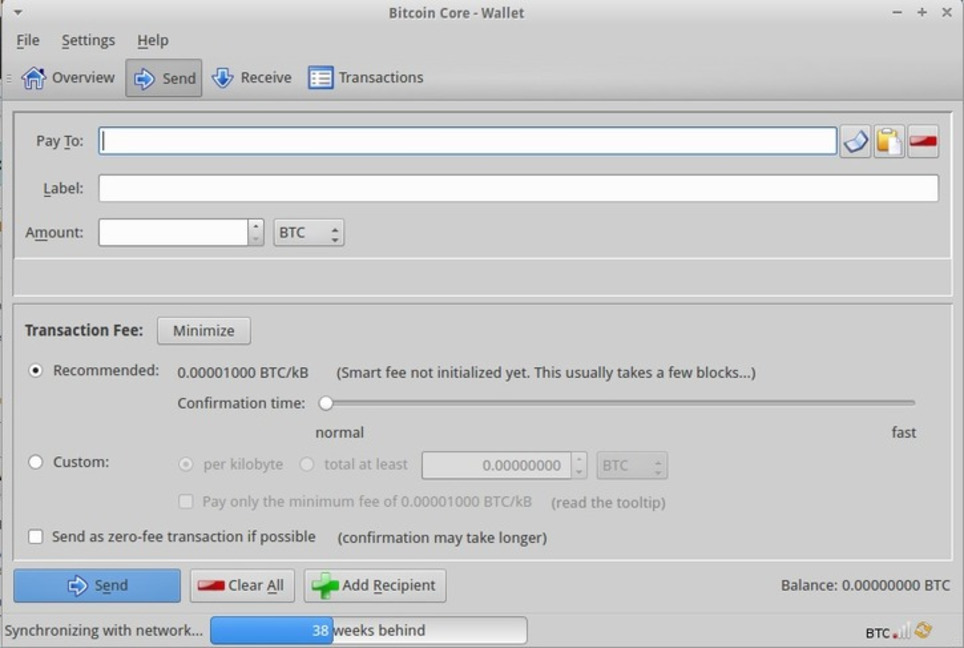Click the network connections signal icon in status bar
Viewport: 964px width, 648px height.
(x=902, y=631)
